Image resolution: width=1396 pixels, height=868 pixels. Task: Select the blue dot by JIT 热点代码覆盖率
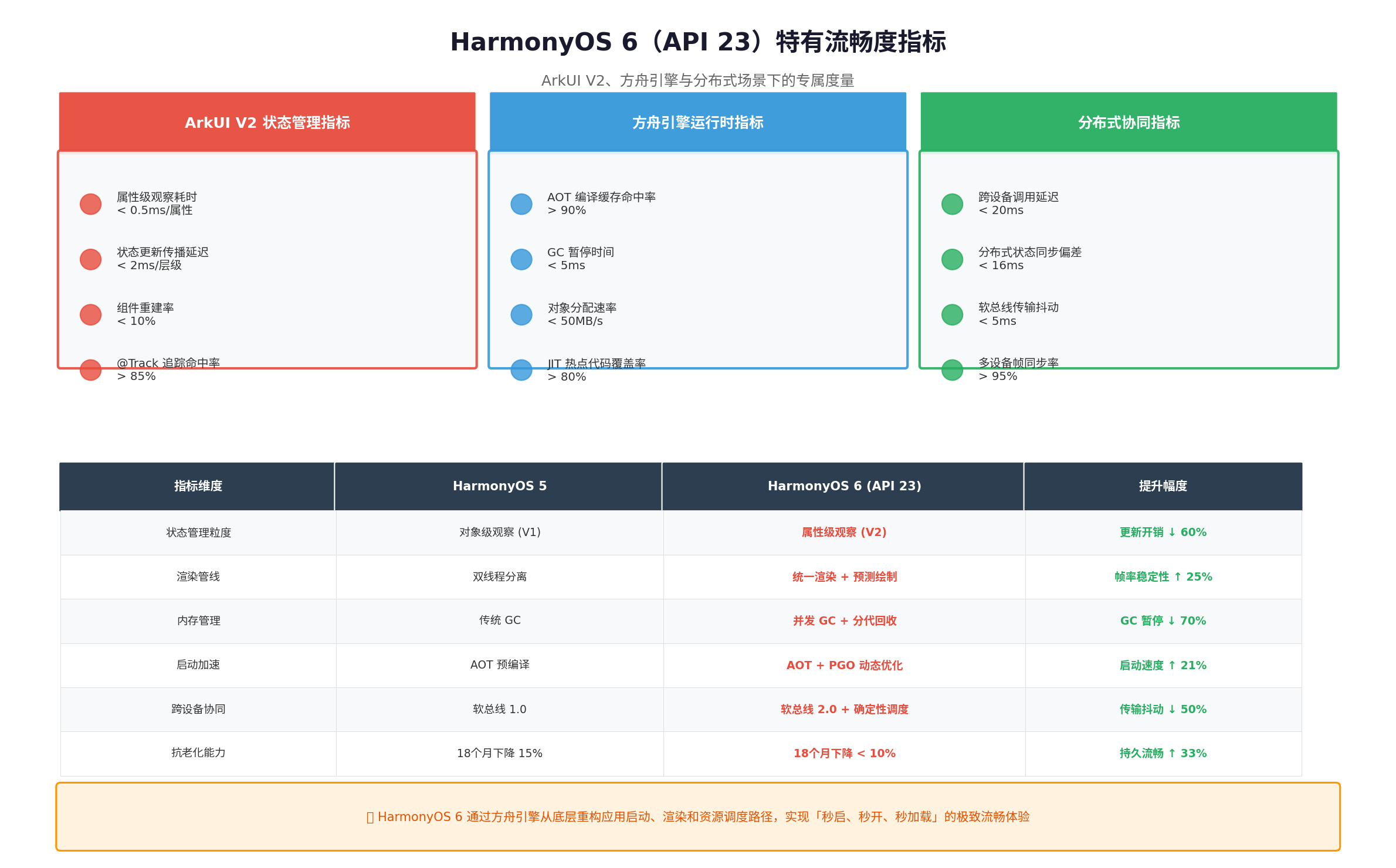tap(521, 369)
